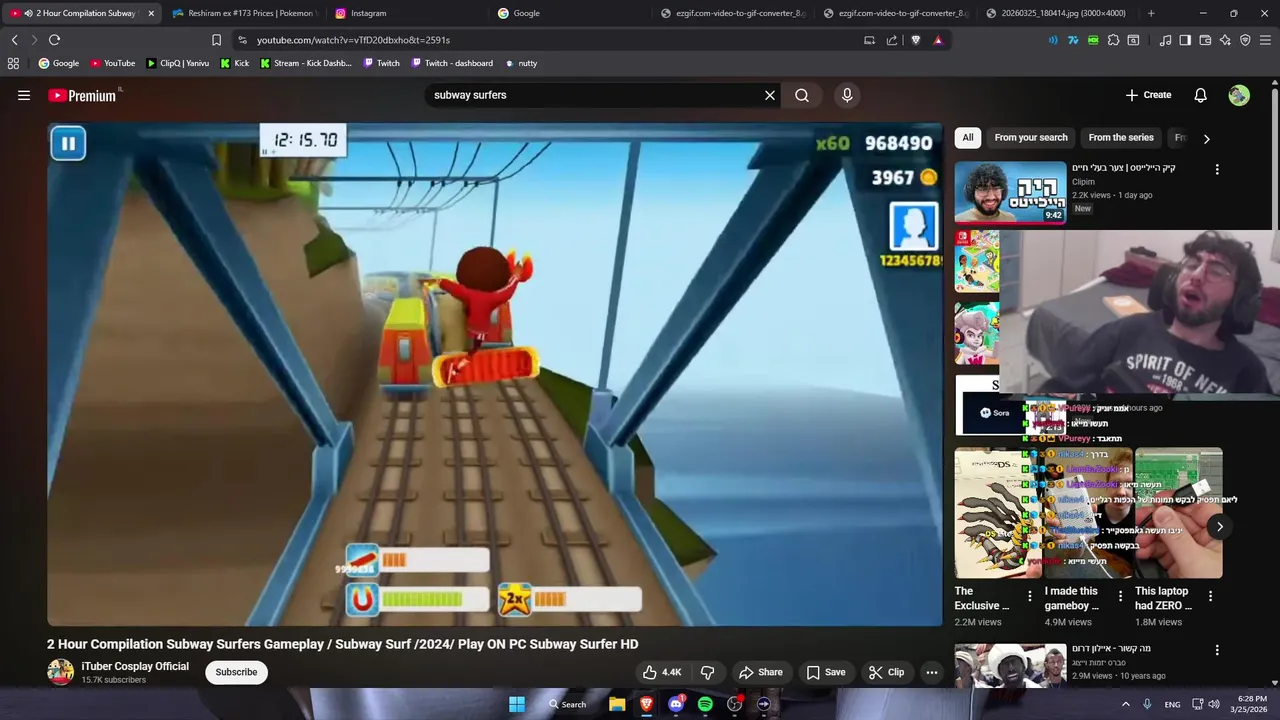
Task: Open options for 'This laptop had ZERO' short
Action: pos(1210,596)
